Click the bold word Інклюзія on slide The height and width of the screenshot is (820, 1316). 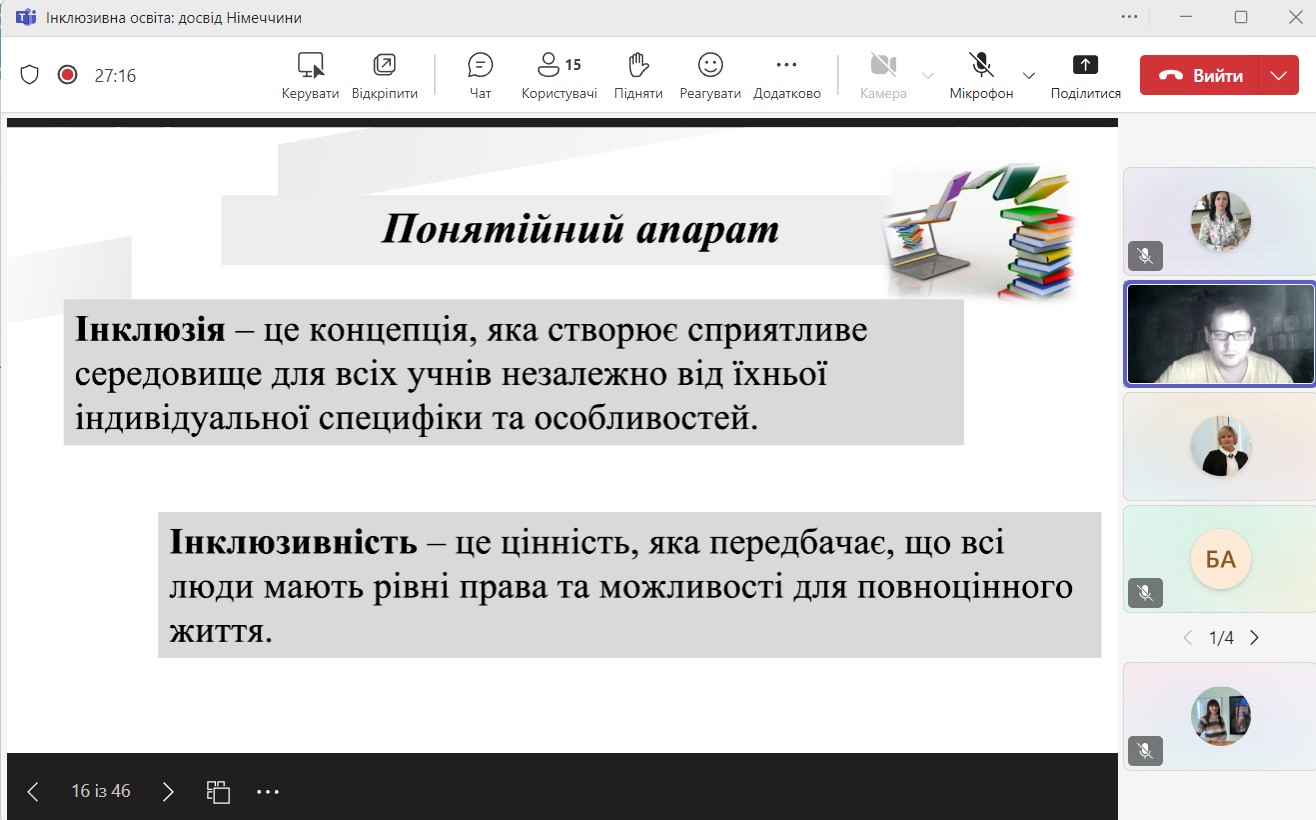coord(150,330)
